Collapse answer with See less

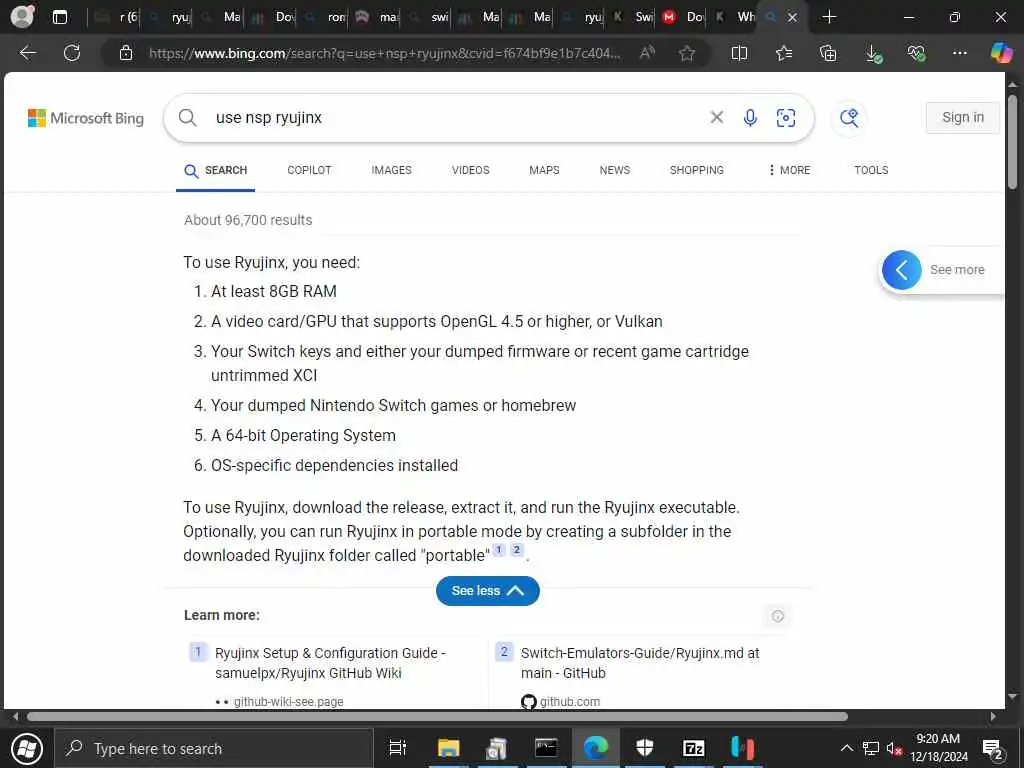[488, 590]
